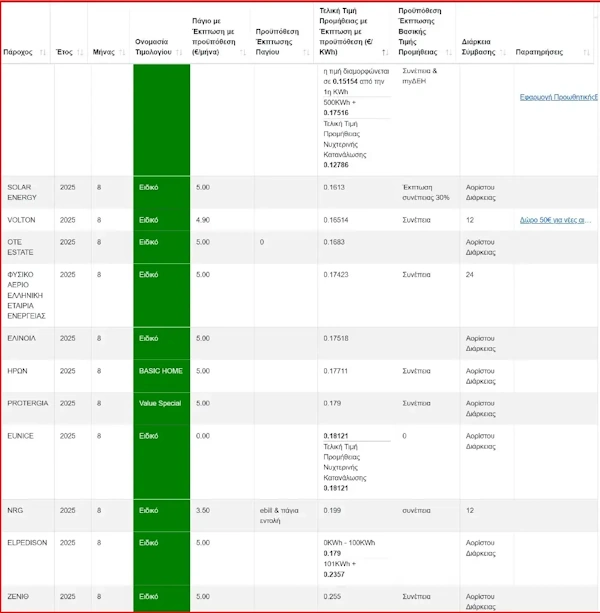Viewport: 600px width, 613px height.
Task: Sort by Τελική Τιμή Προμήθειας arrow icon
Action: coord(385,52)
